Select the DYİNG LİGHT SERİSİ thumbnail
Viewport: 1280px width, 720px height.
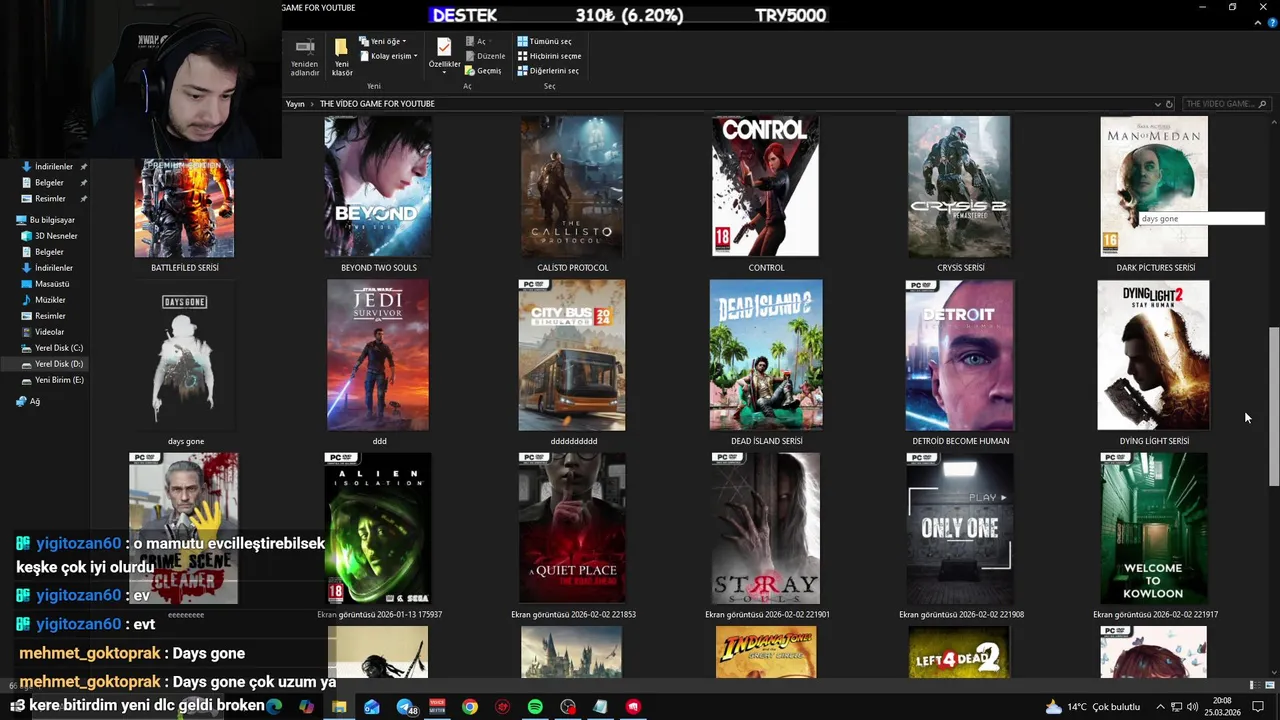click(1153, 355)
